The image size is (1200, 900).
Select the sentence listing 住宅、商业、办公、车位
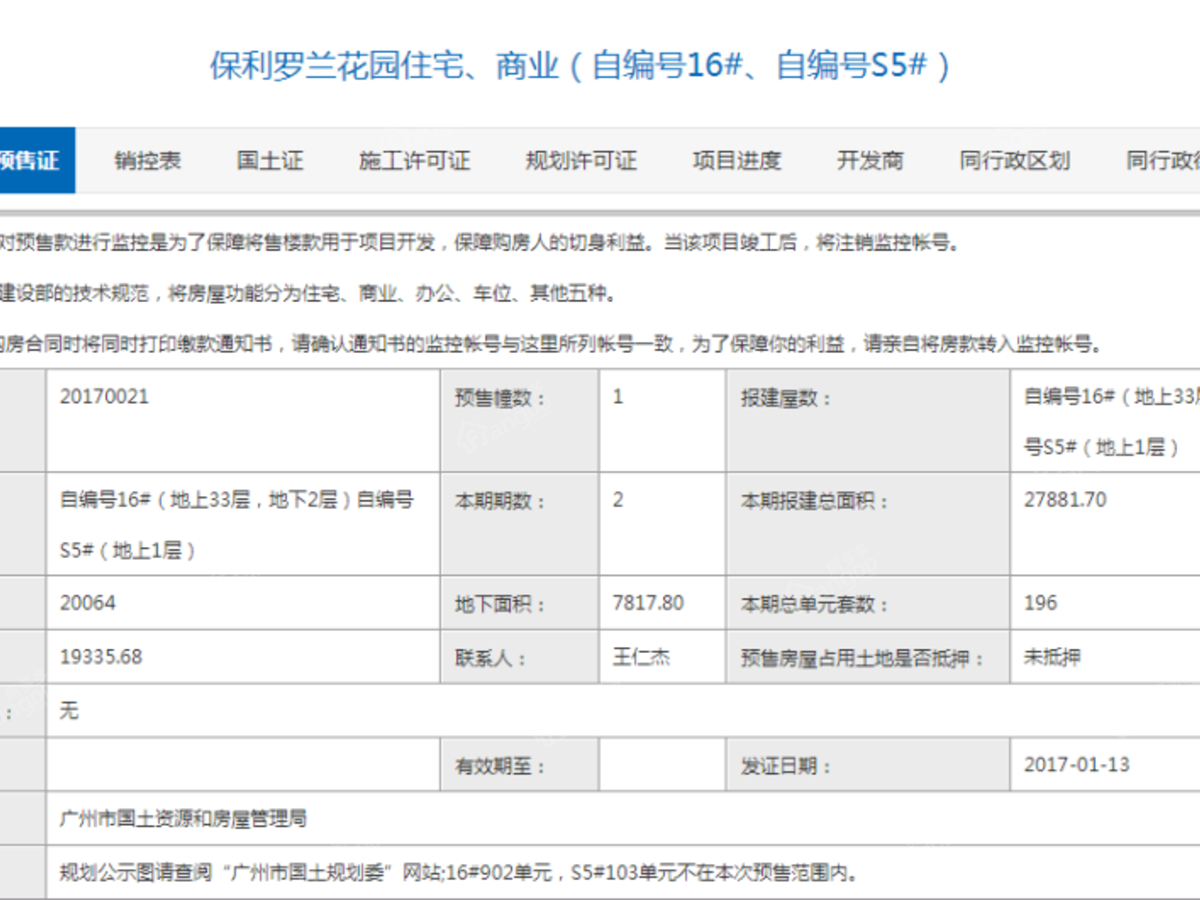coord(308,294)
